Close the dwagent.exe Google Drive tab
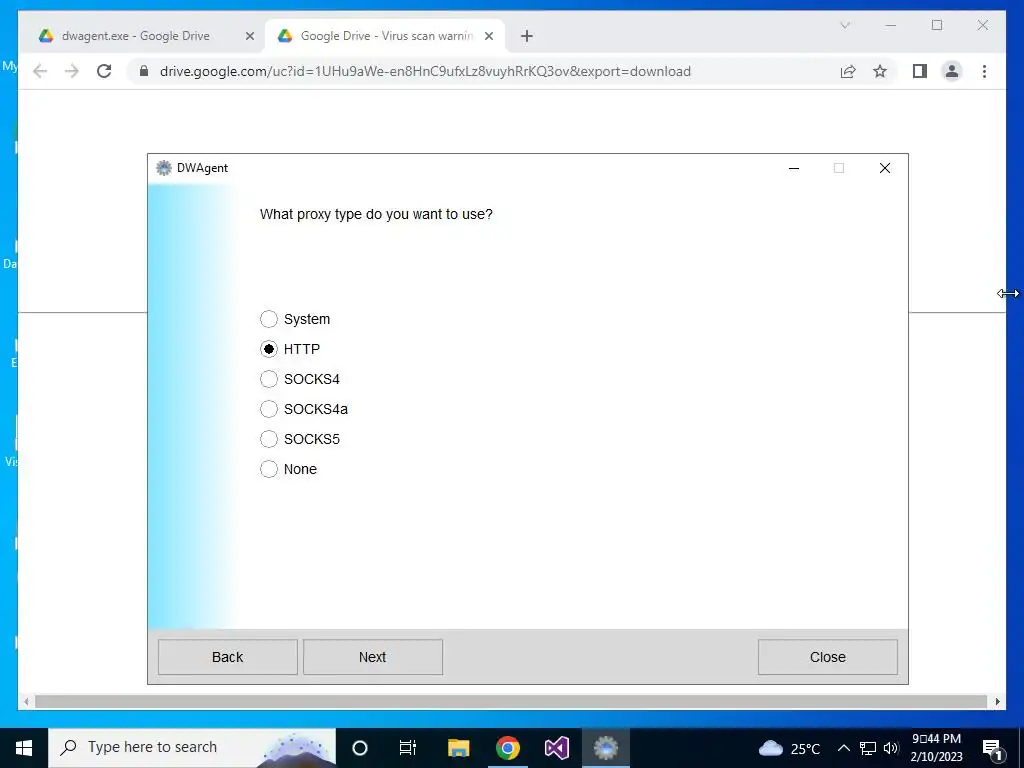Viewport: 1024px width, 768px height. click(249, 36)
